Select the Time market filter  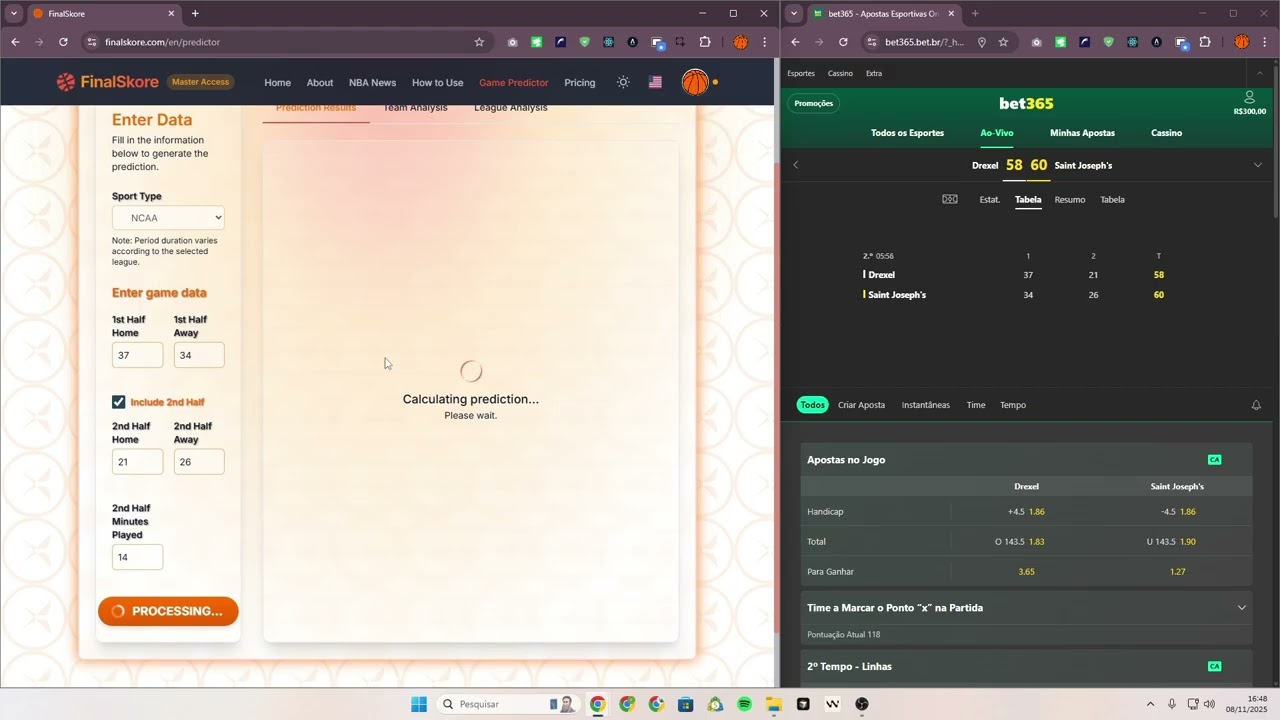coord(976,405)
